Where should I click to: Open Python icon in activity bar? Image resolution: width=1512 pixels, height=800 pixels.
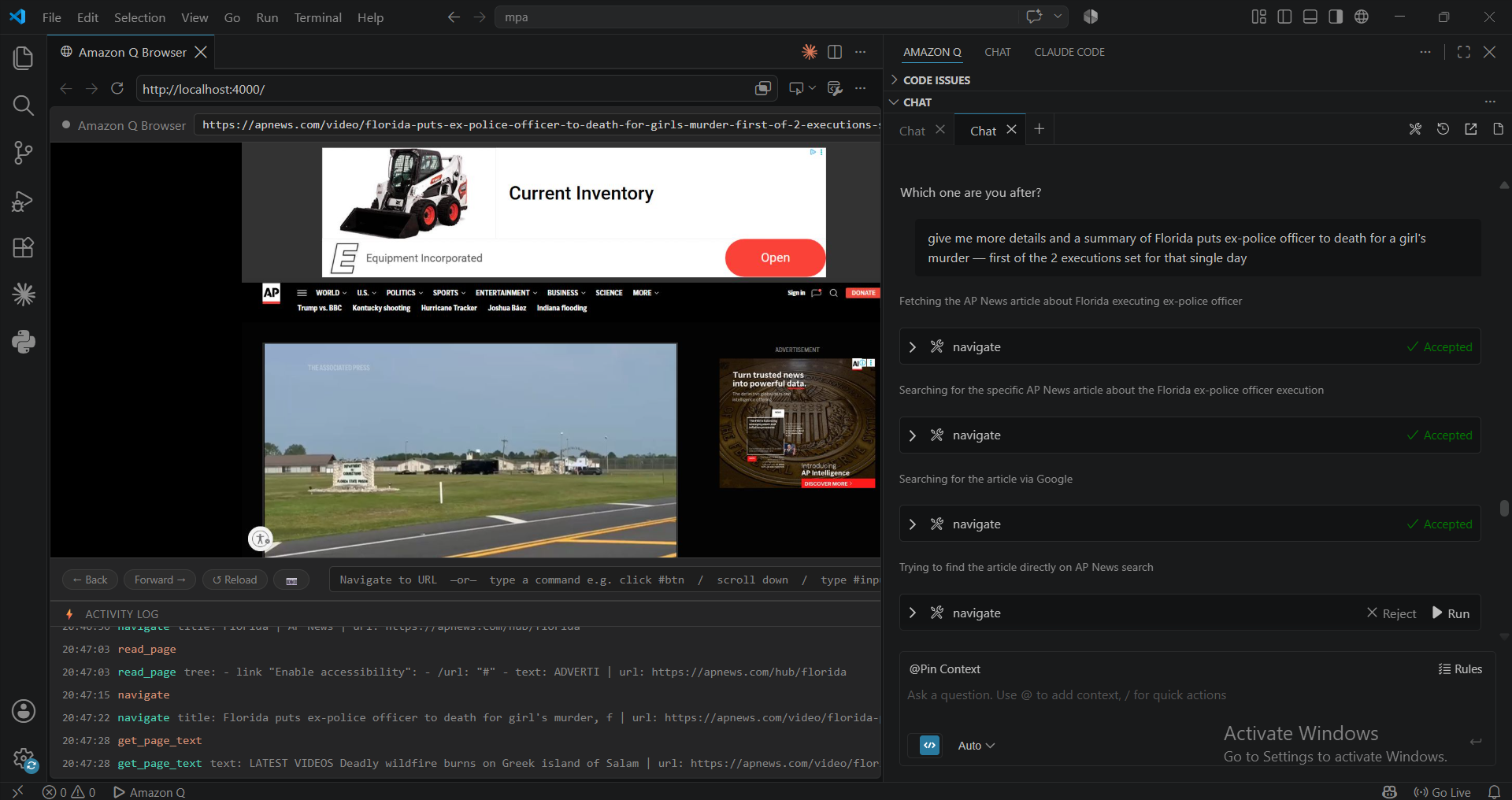[x=24, y=342]
